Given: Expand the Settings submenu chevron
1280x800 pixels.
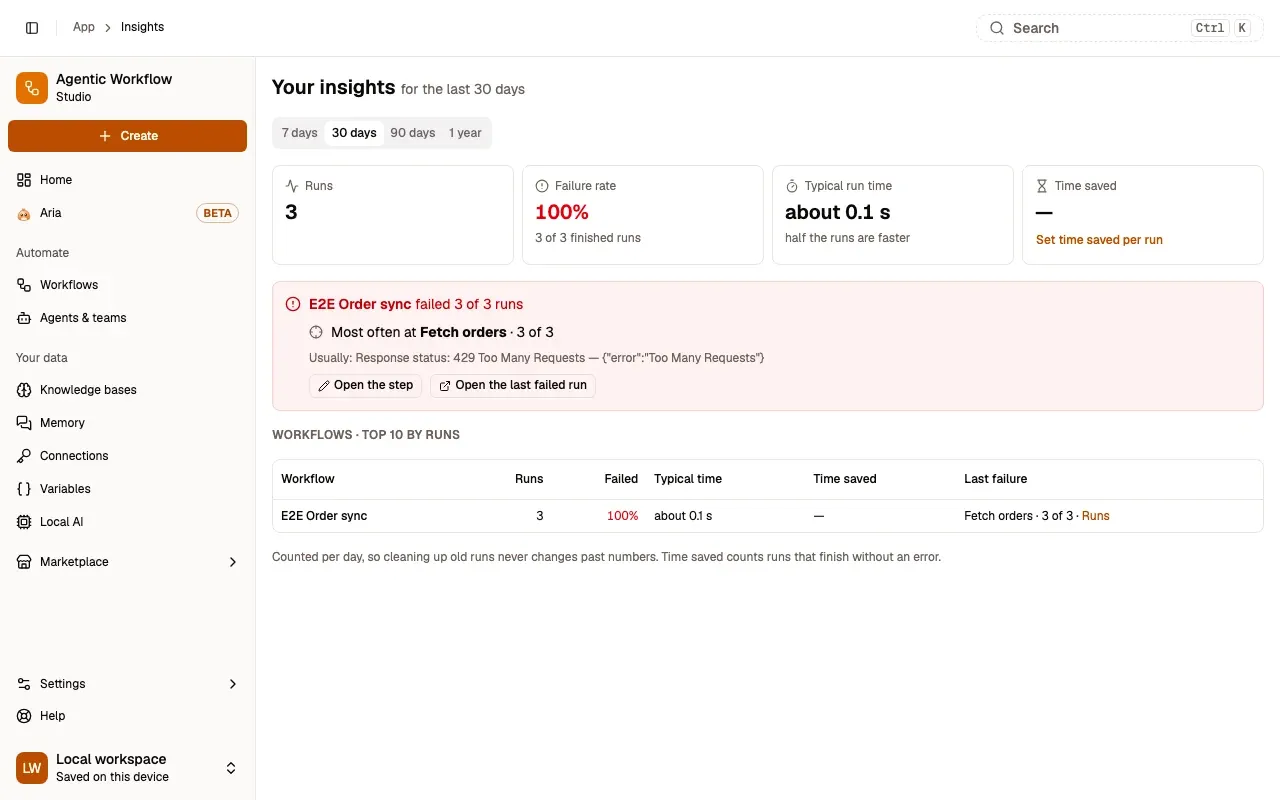Looking at the screenshot, I should pyautogui.click(x=233, y=684).
